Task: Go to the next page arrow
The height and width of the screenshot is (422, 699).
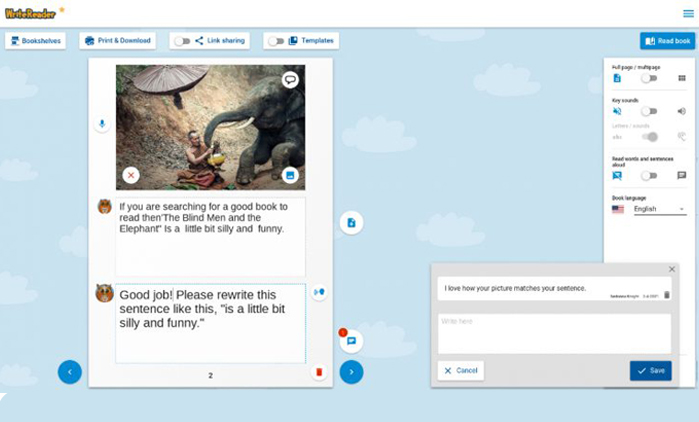Action: point(351,372)
